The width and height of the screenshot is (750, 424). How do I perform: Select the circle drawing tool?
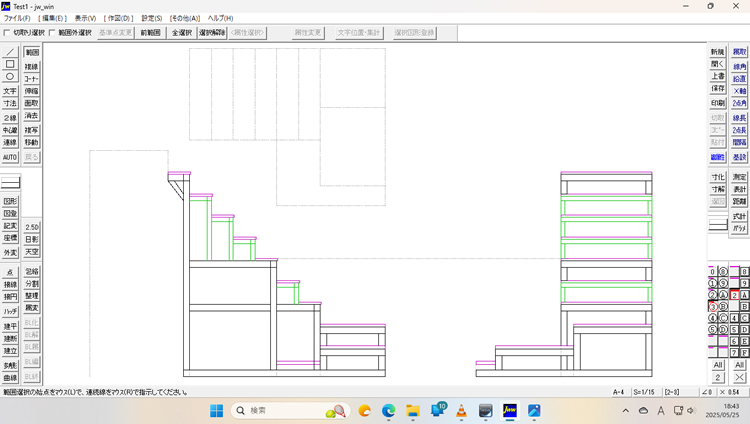[x=10, y=77]
